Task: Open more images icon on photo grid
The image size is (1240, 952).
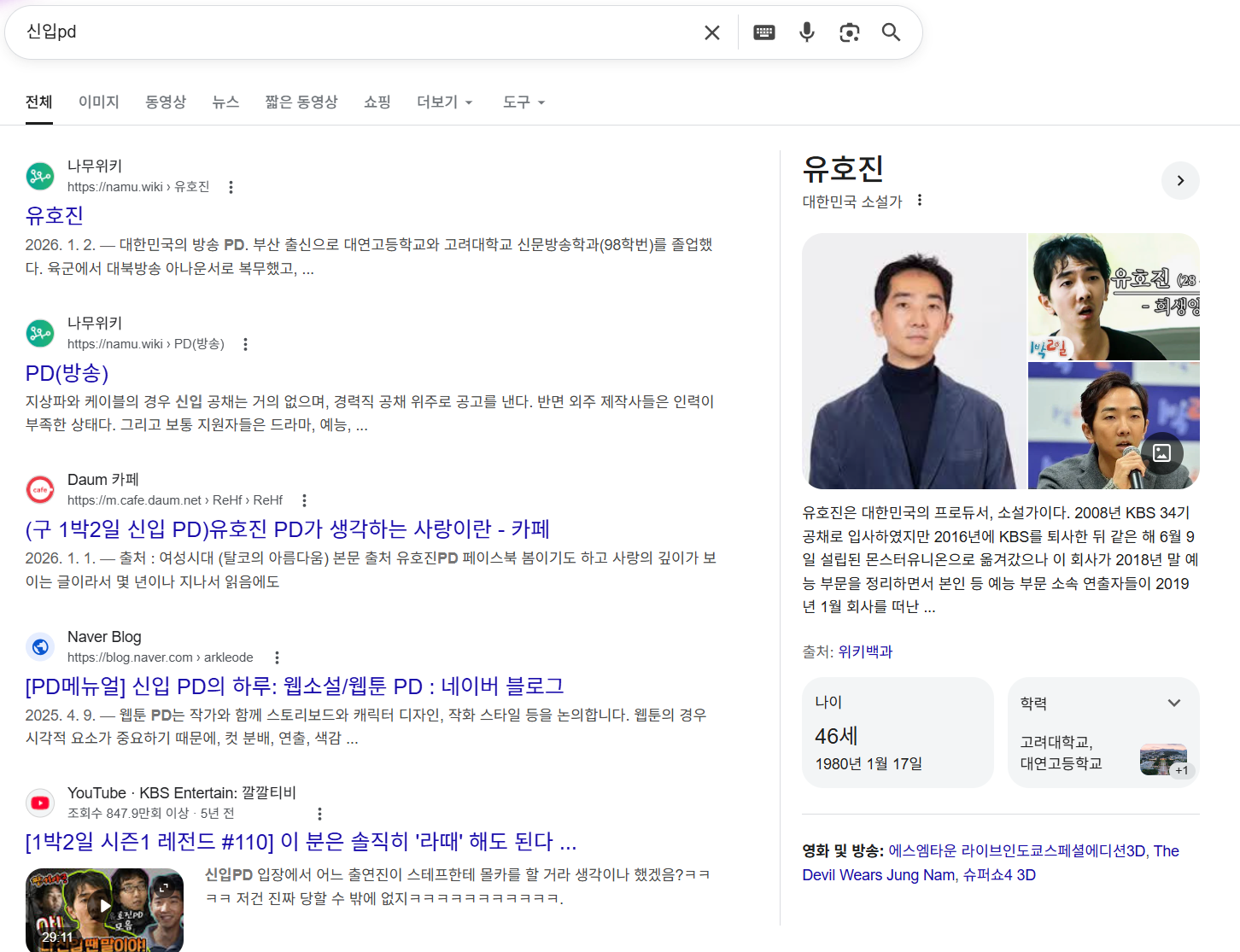Action: [x=1161, y=453]
